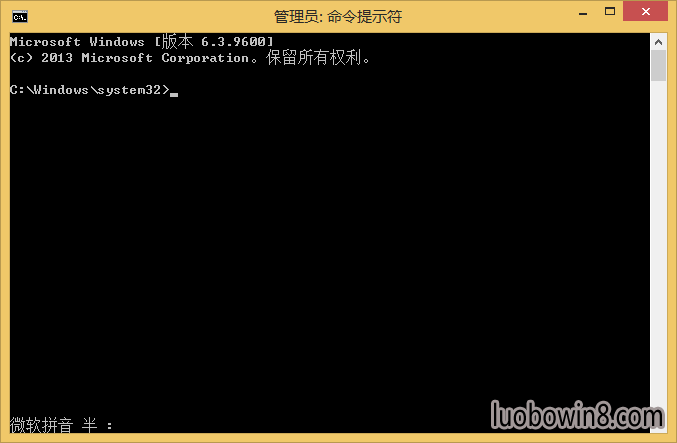Open the cmd system menu icon

[20, 17]
